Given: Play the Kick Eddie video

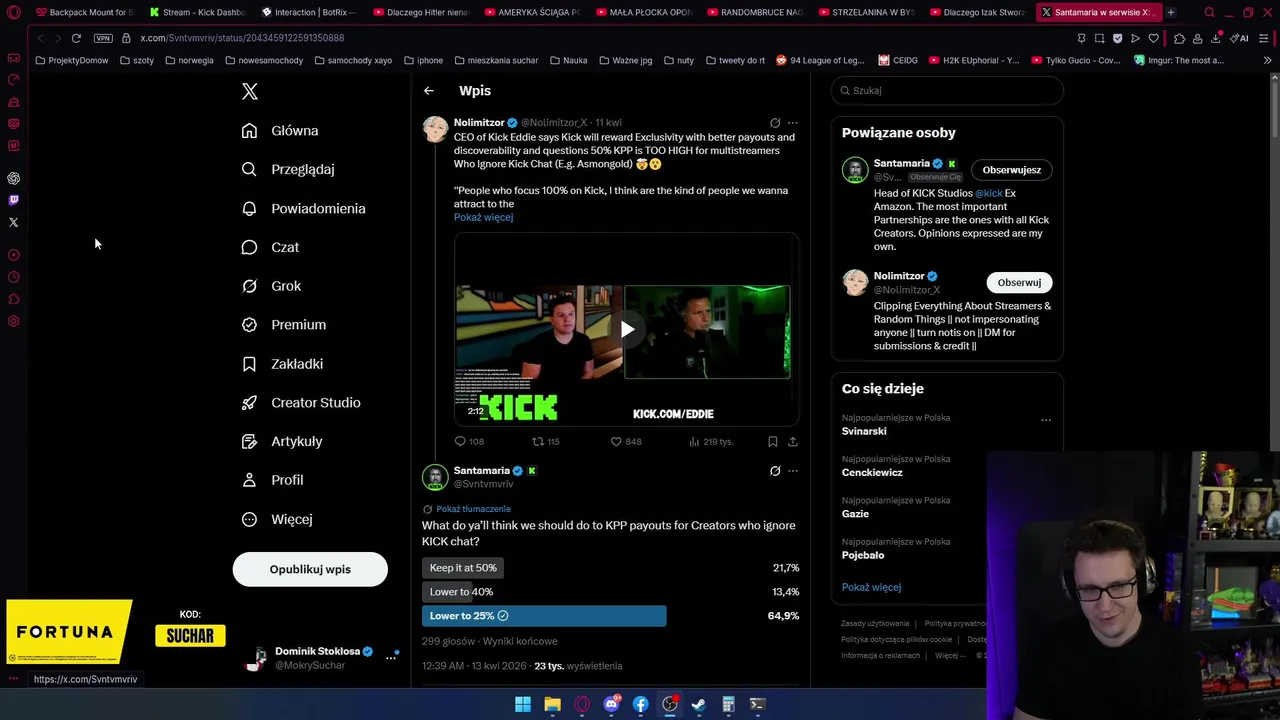Looking at the screenshot, I should coord(627,329).
